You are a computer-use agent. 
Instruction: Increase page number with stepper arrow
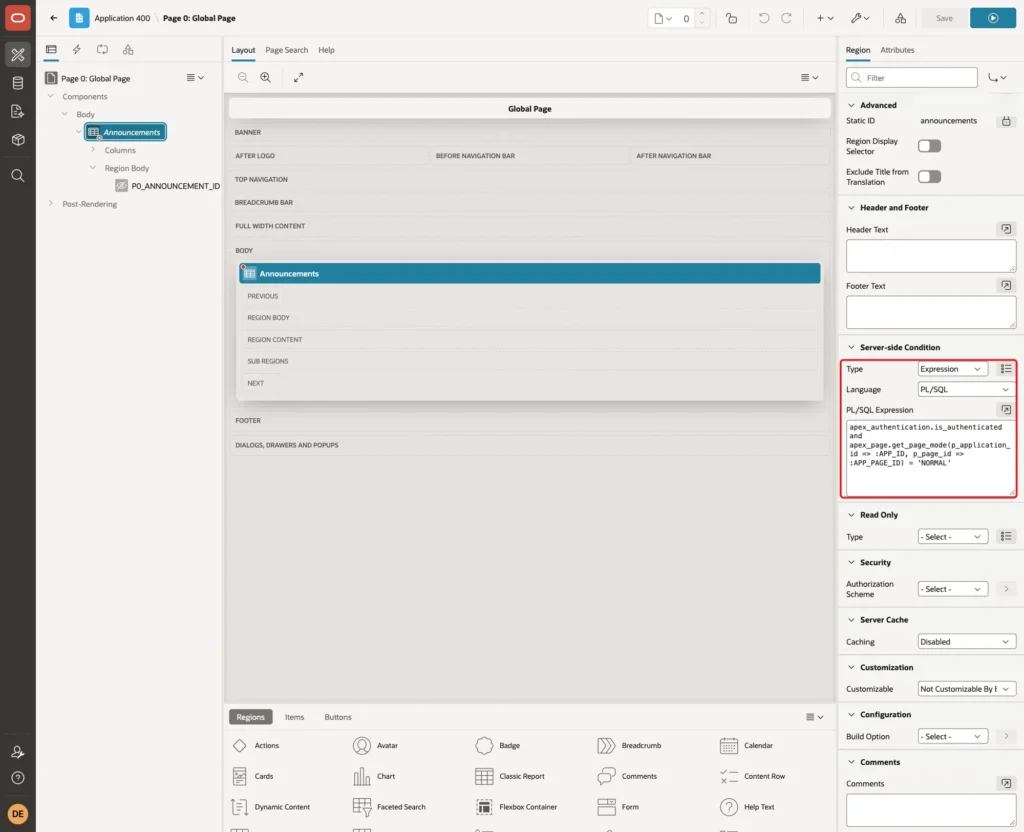click(702, 13)
